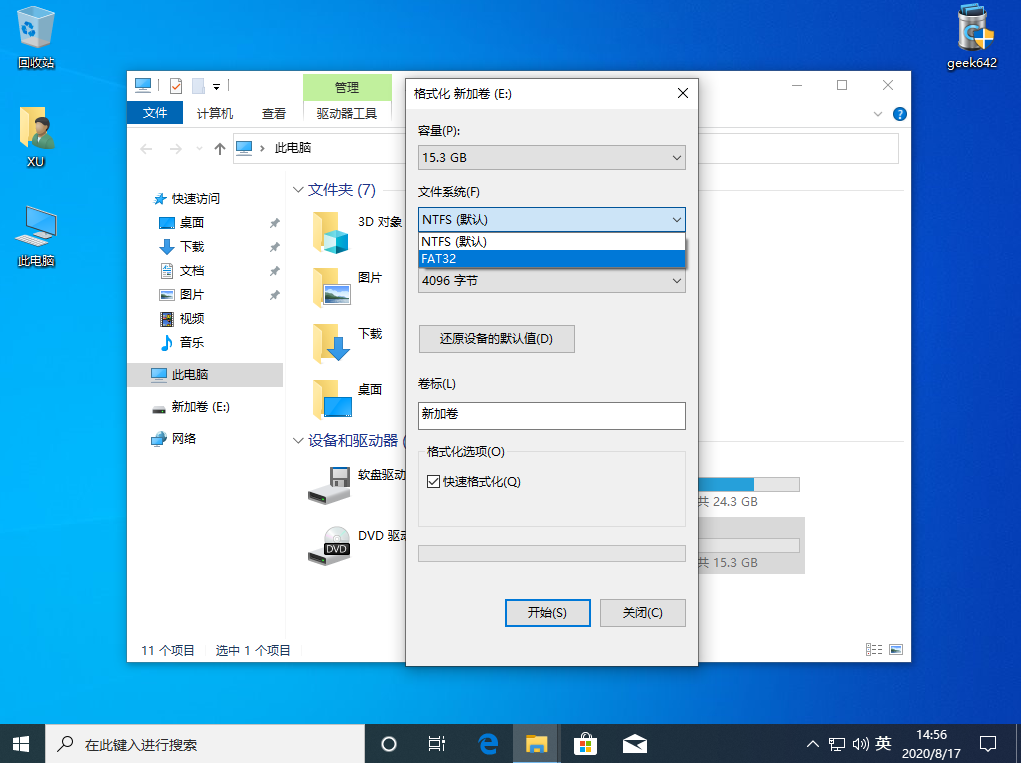Viewport: 1021px width, 763px height.
Task: Select the floppy drive icon
Action: pos(329,486)
